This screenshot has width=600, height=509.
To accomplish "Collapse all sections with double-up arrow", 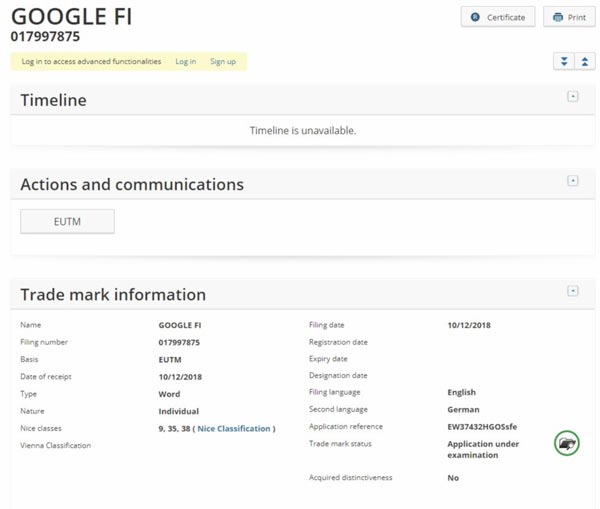I will coord(585,61).
